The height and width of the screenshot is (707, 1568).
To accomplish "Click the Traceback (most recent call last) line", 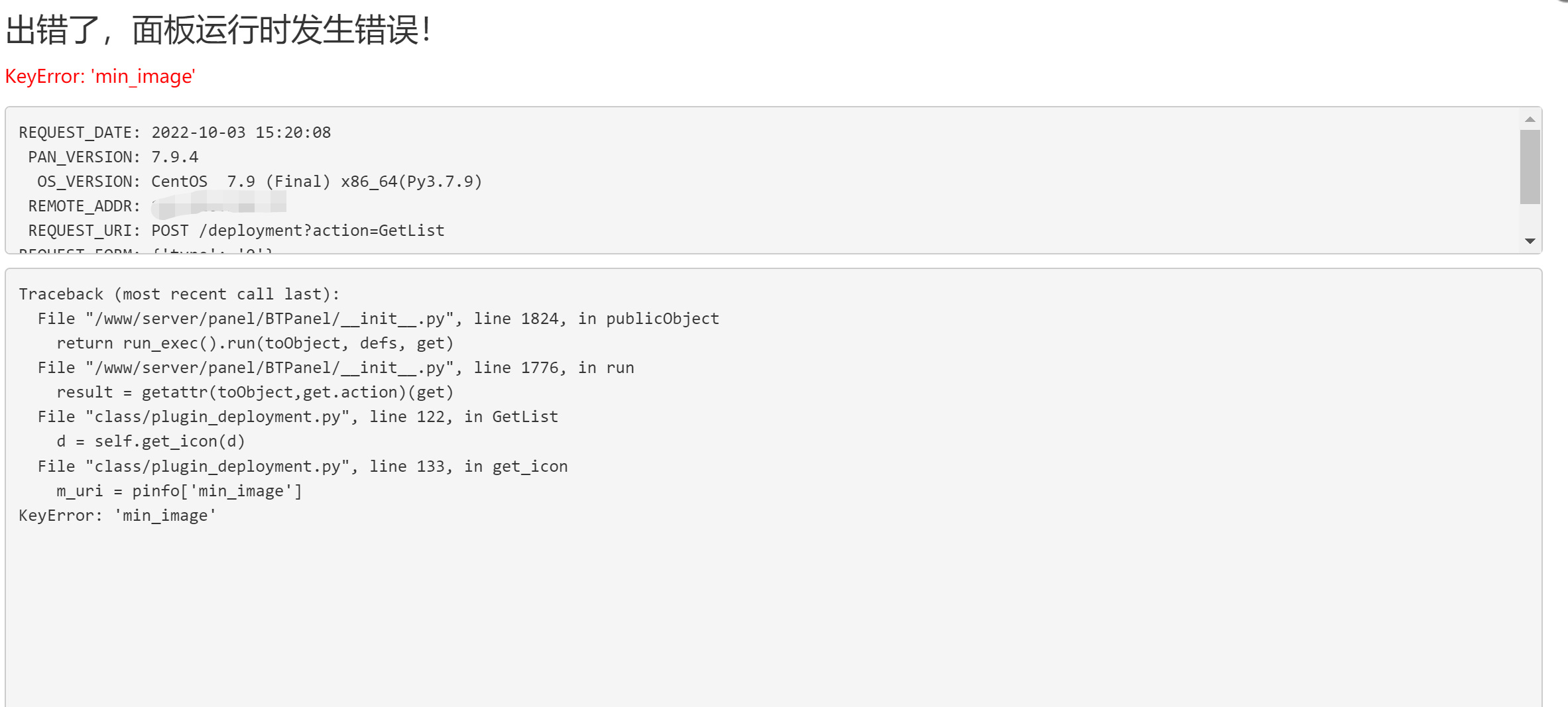I will (179, 294).
